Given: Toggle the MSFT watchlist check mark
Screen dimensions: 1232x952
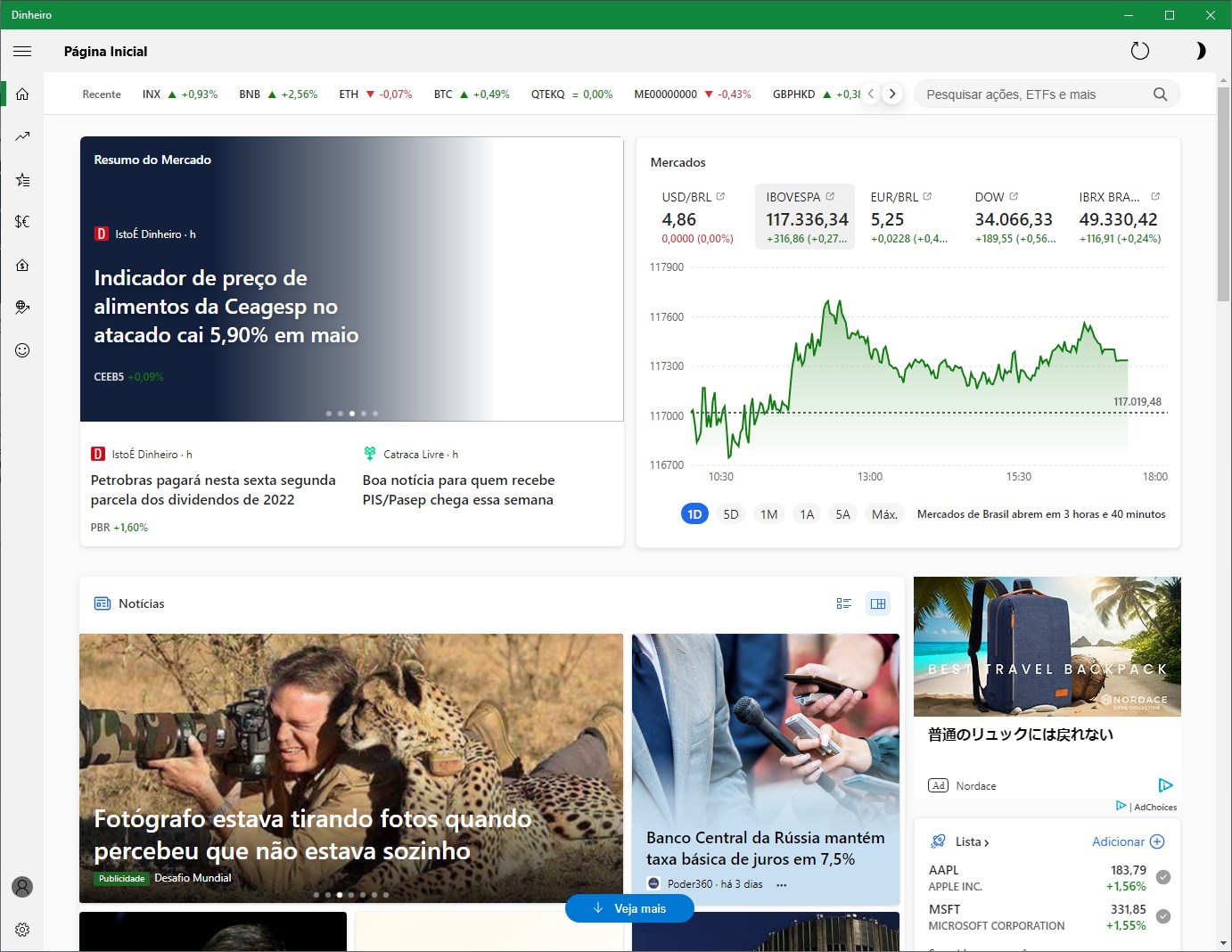Looking at the screenshot, I should [1163, 916].
